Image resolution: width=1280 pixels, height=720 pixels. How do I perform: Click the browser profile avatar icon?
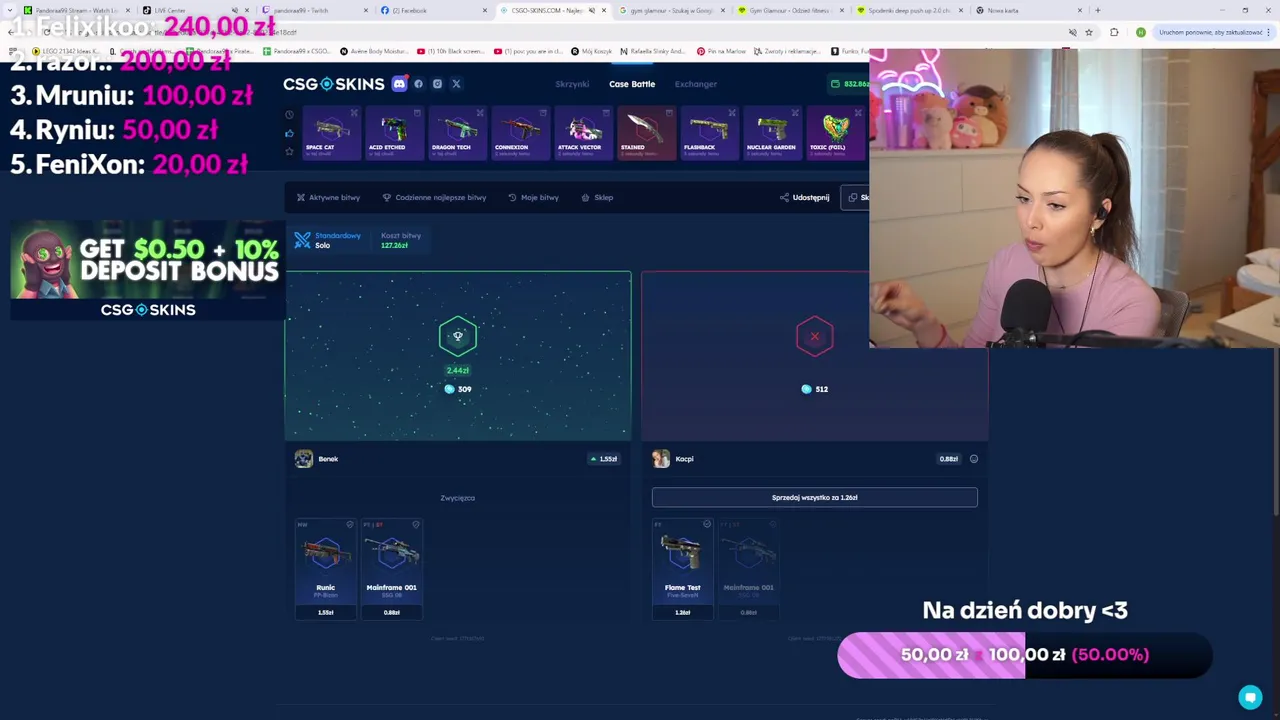[1141, 32]
